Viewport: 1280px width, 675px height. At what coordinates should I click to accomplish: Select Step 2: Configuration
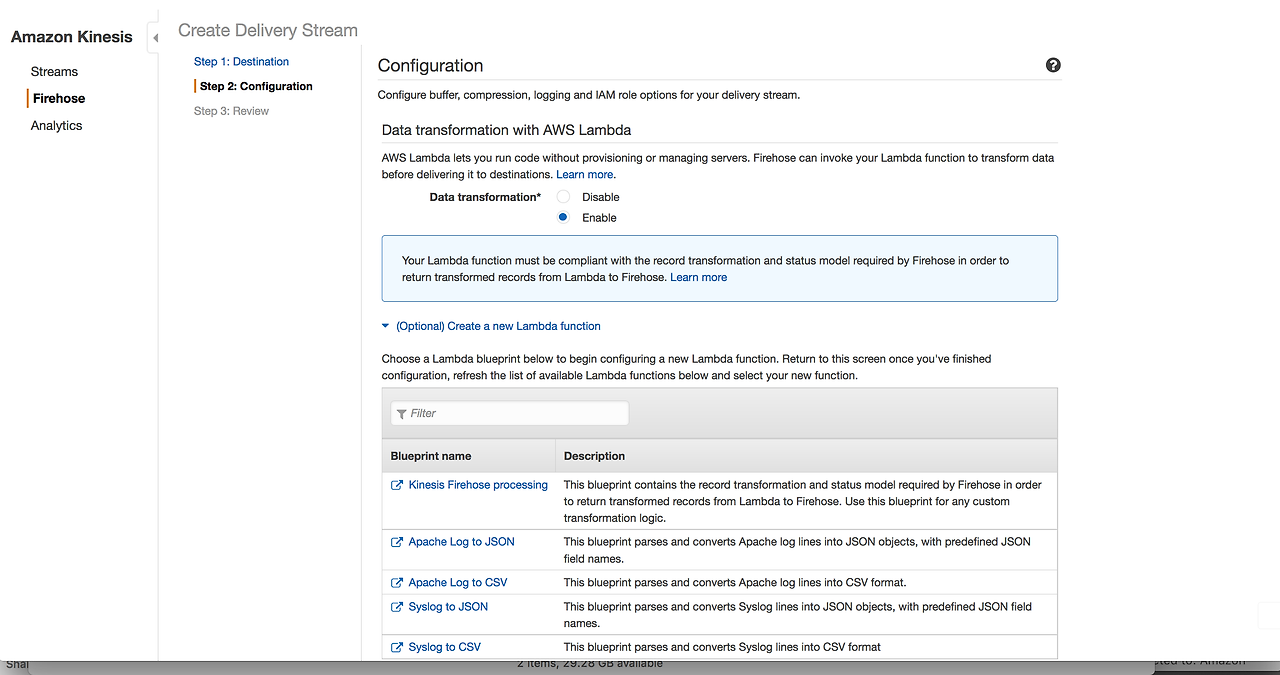256,87
